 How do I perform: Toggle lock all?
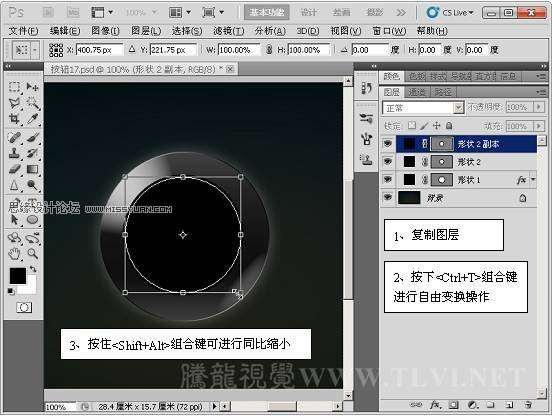(449, 125)
